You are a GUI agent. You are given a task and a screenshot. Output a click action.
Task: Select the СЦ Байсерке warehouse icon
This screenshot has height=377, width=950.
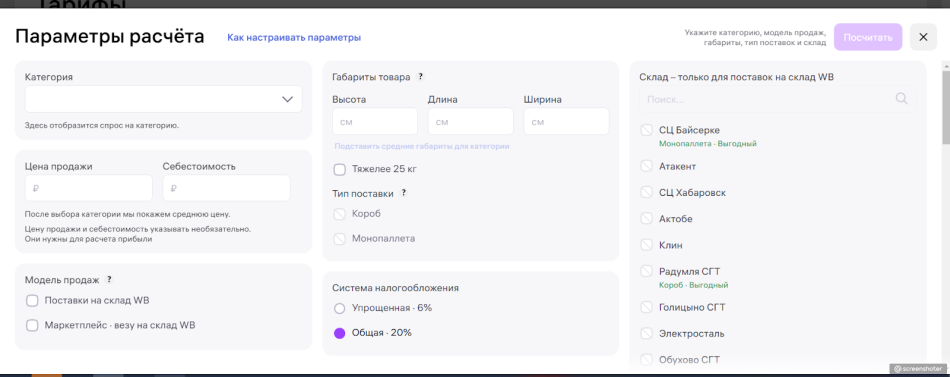click(646, 130)
